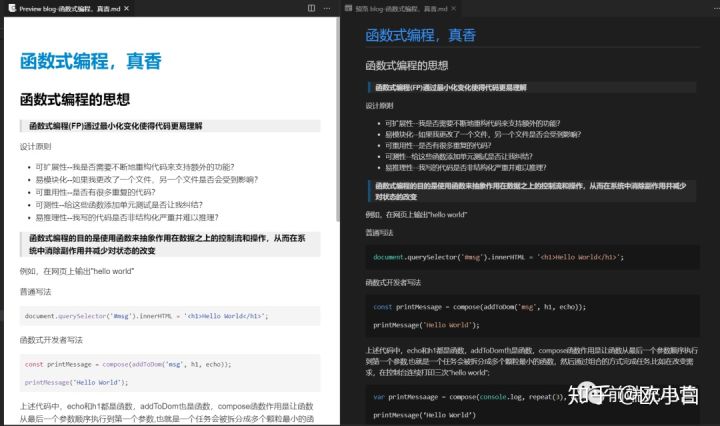Close the dark-theme 预览 blog tab

coord(454,8)
